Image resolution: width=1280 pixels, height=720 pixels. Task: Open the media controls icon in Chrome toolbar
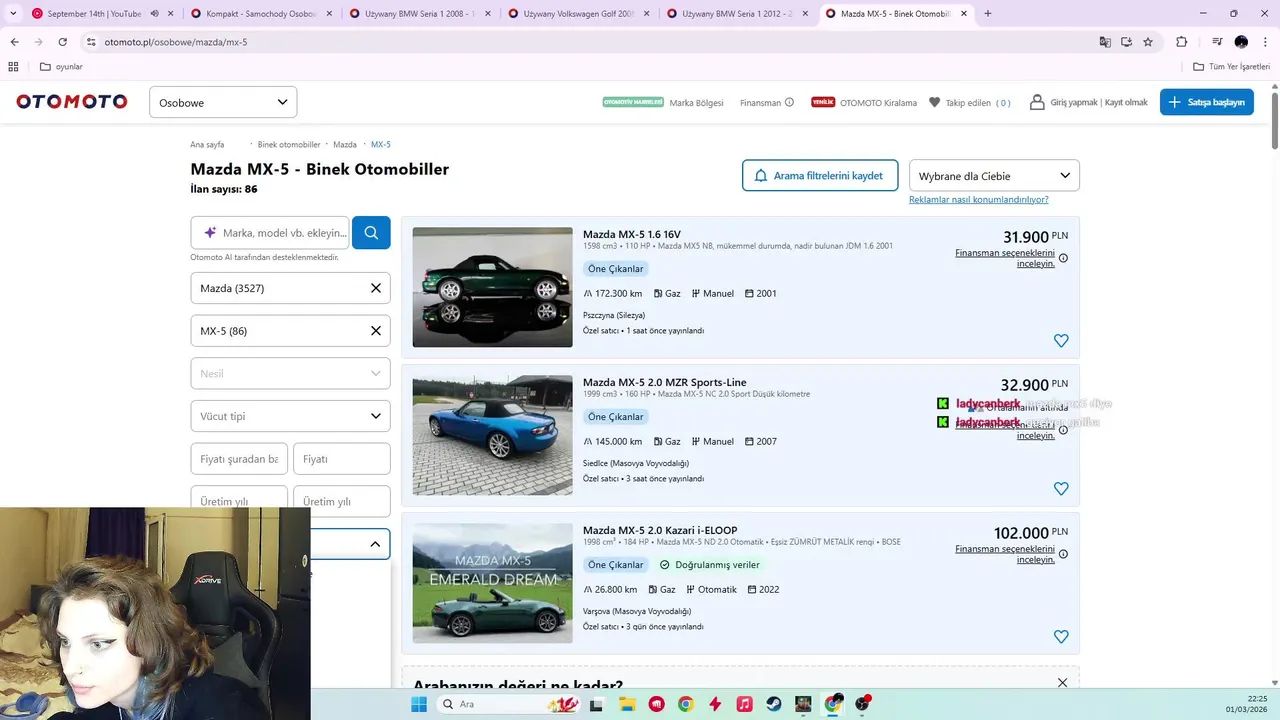1217,42
